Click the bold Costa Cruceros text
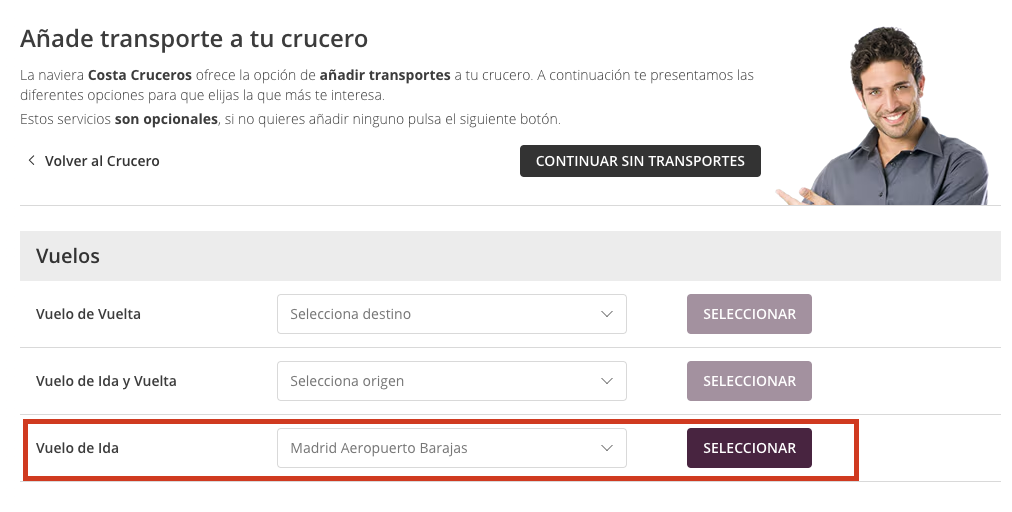 pos(140,75)
